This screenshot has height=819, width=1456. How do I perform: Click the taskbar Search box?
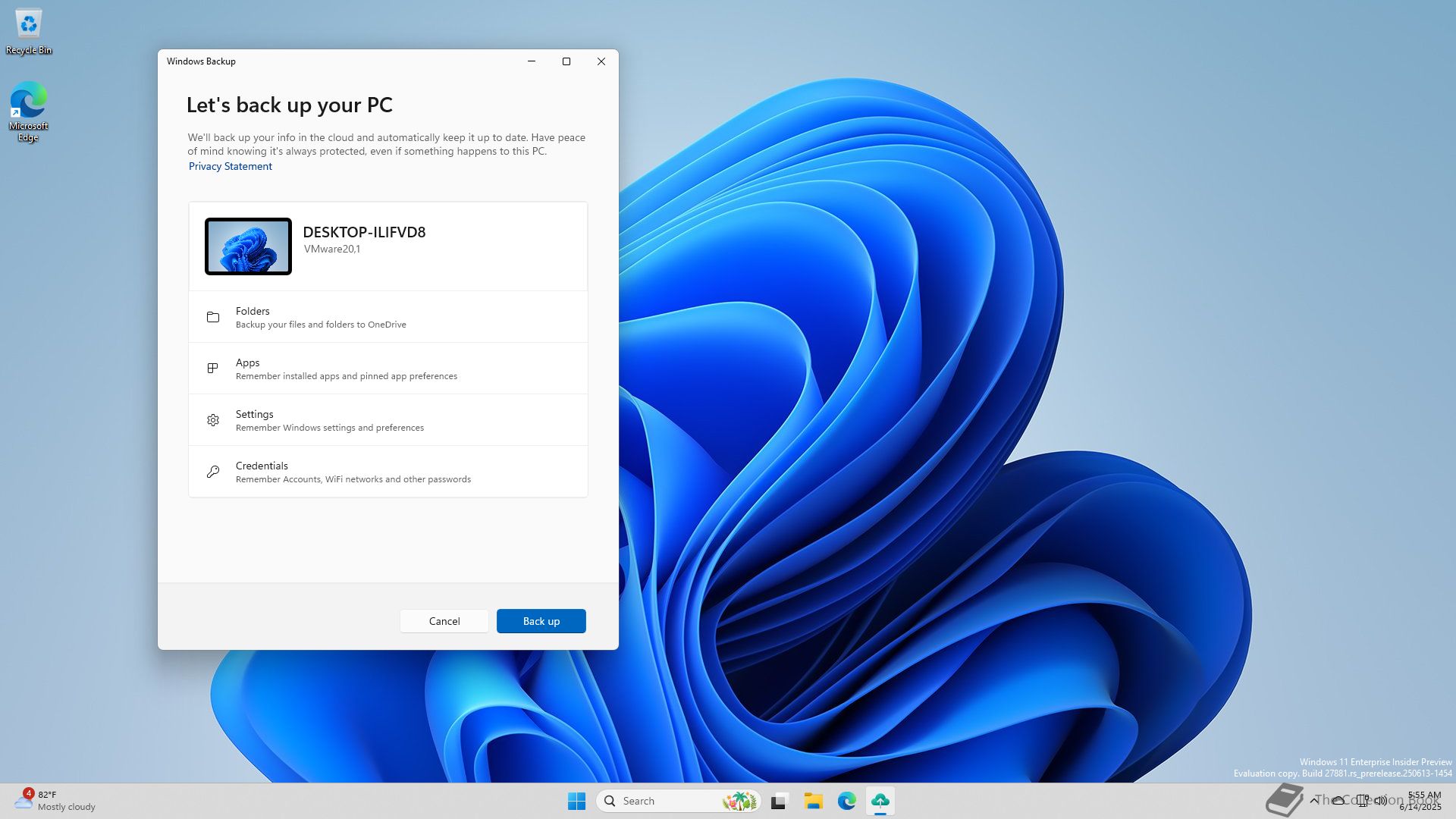pos(667,801)
